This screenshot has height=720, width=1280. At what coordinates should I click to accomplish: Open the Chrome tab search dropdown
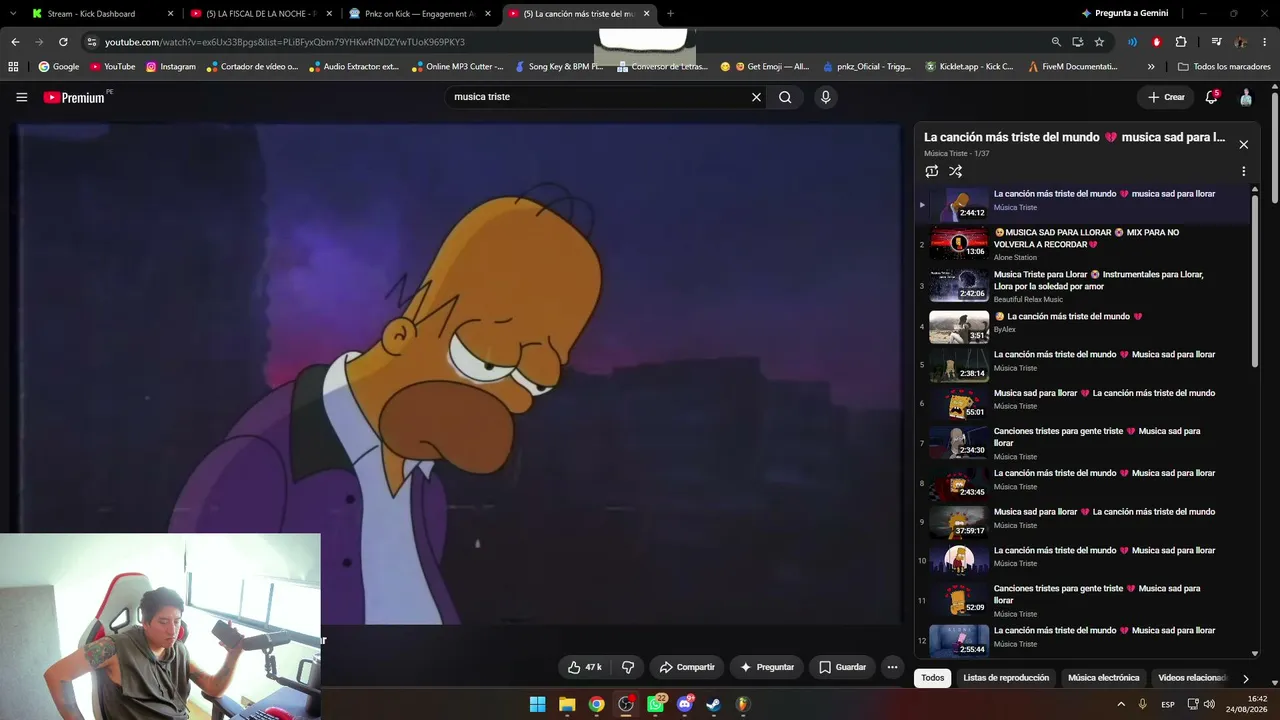(13, 13)
